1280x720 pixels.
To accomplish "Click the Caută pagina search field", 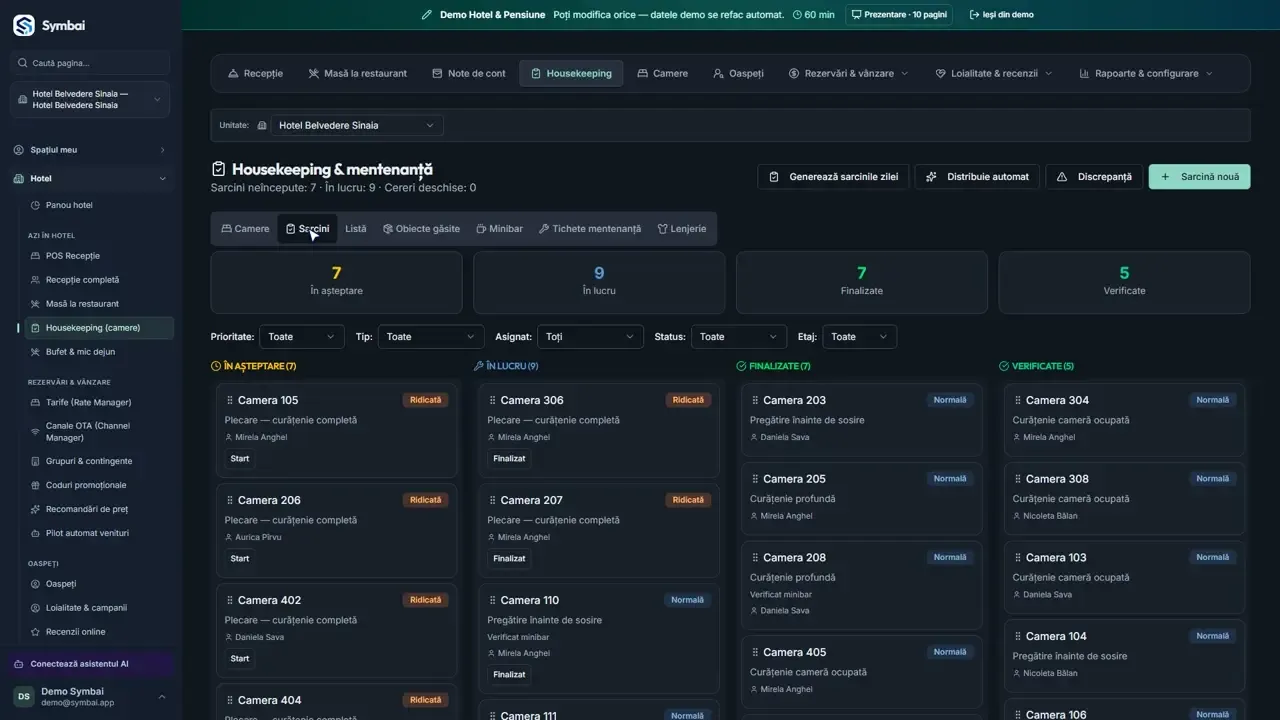I will point(90,63).
